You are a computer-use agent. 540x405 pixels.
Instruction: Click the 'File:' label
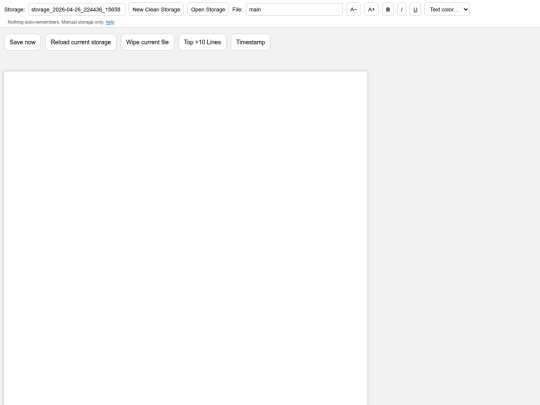click(237, 9)
